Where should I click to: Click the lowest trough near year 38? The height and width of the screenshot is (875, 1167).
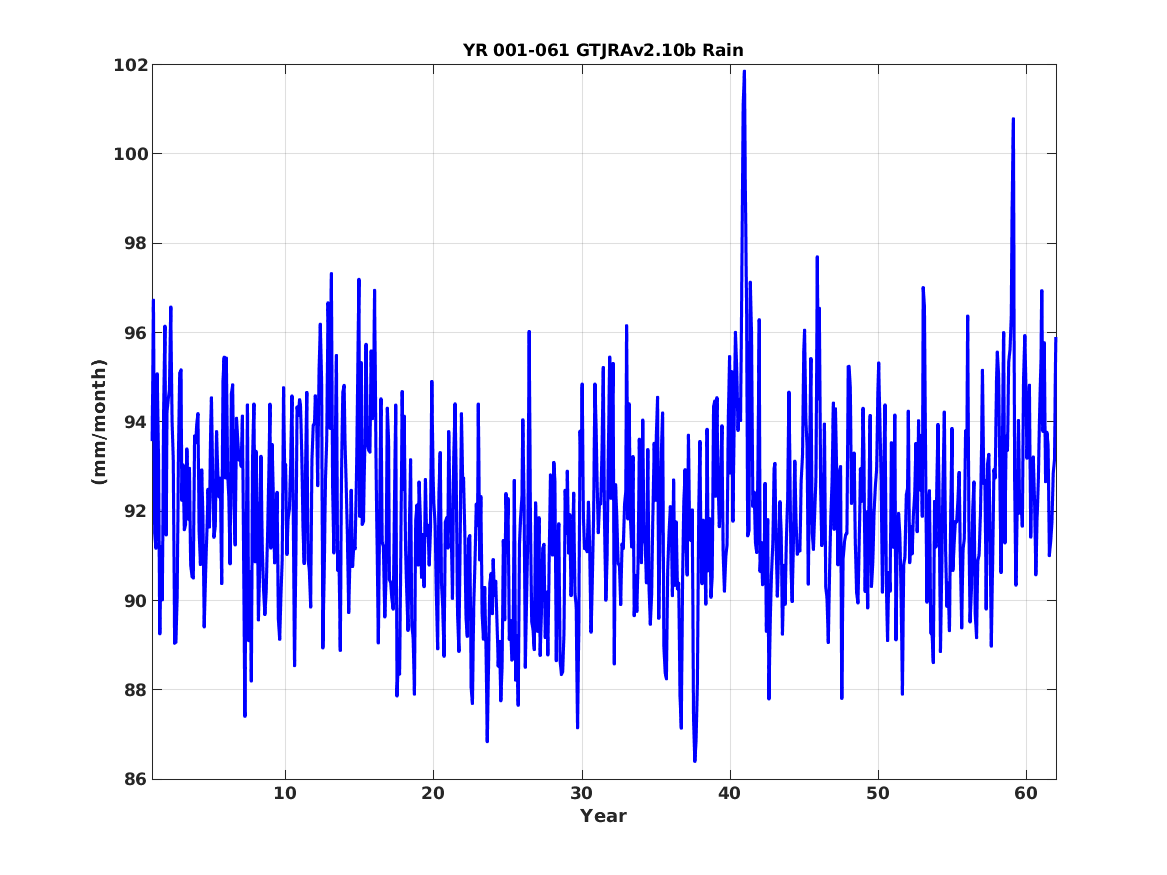tap(694, 760)
